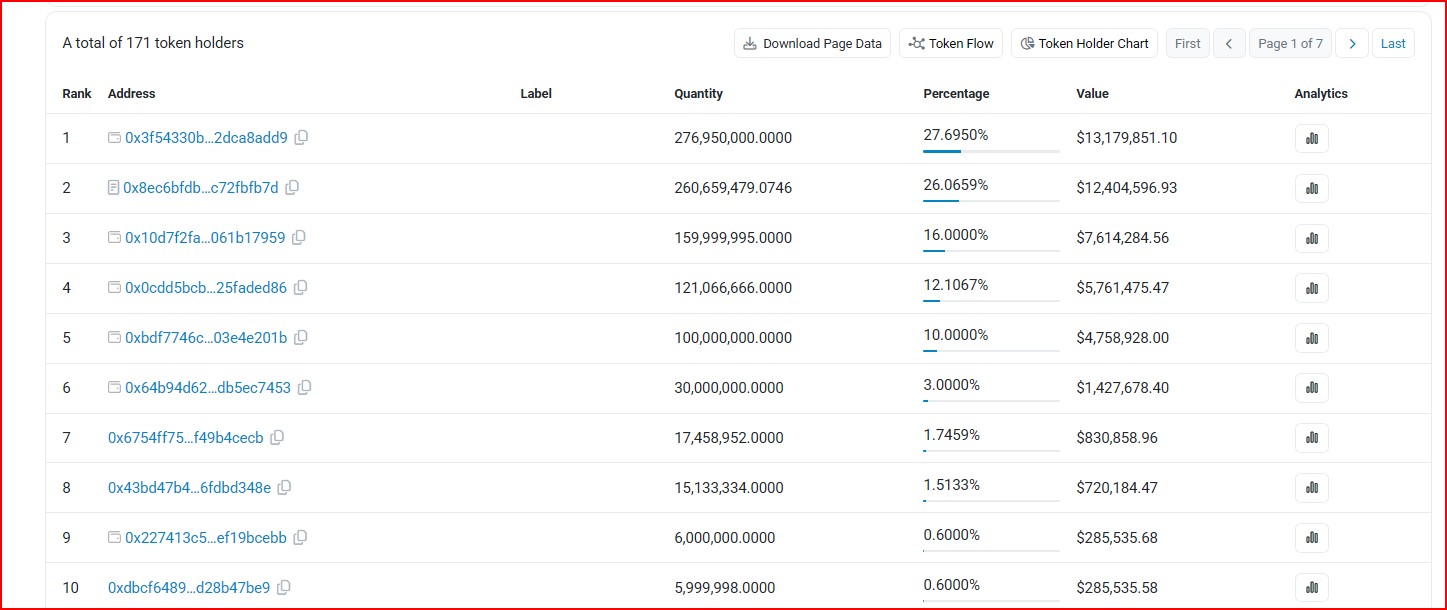1447x610 pixels.
Task: Select quantity 15,133,334.0000
Action: 729,488
